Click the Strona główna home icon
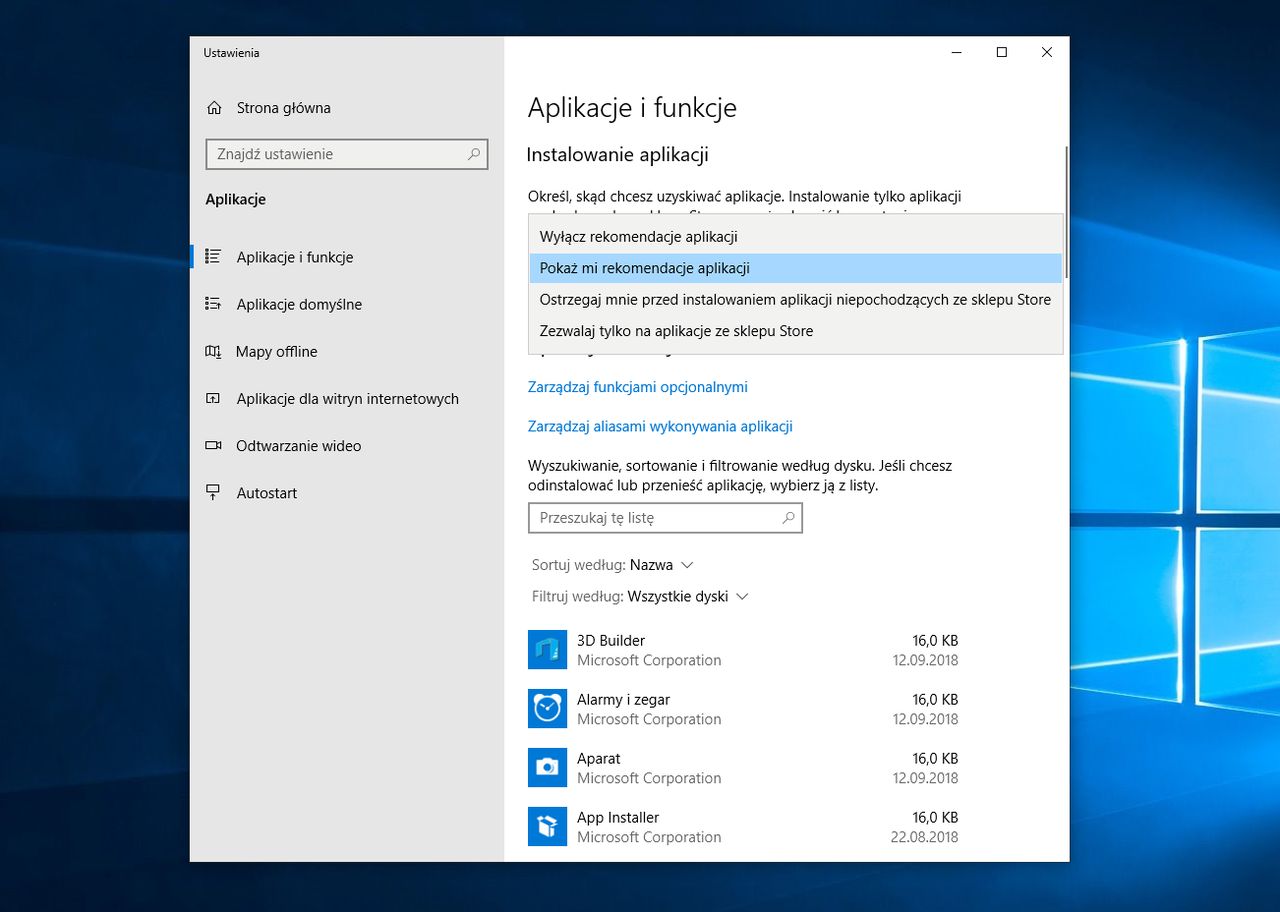This screenshot has height=912, width=1280. pos(214,108)
